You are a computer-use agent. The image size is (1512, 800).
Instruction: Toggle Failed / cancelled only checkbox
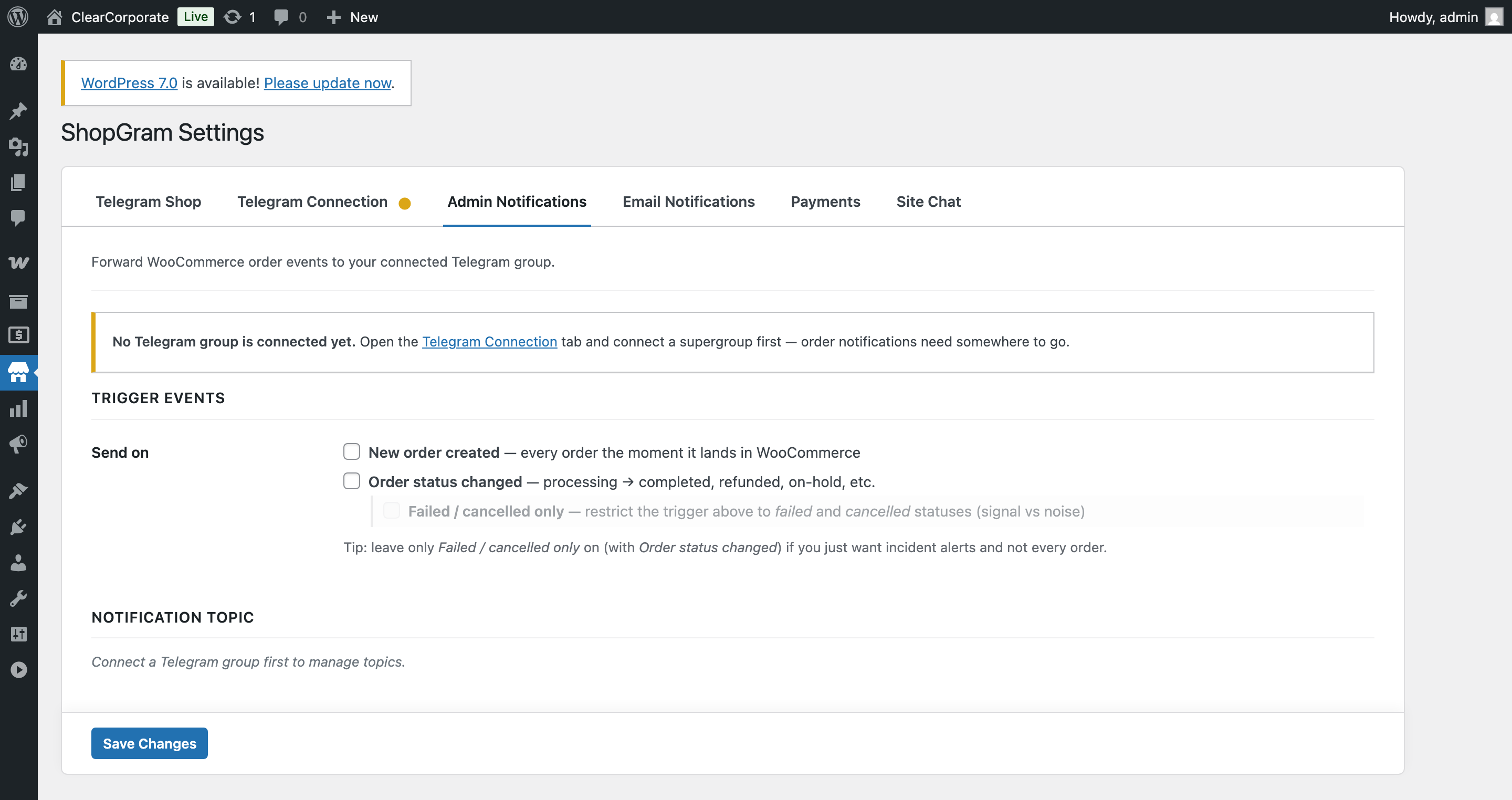tap(392, 510)
